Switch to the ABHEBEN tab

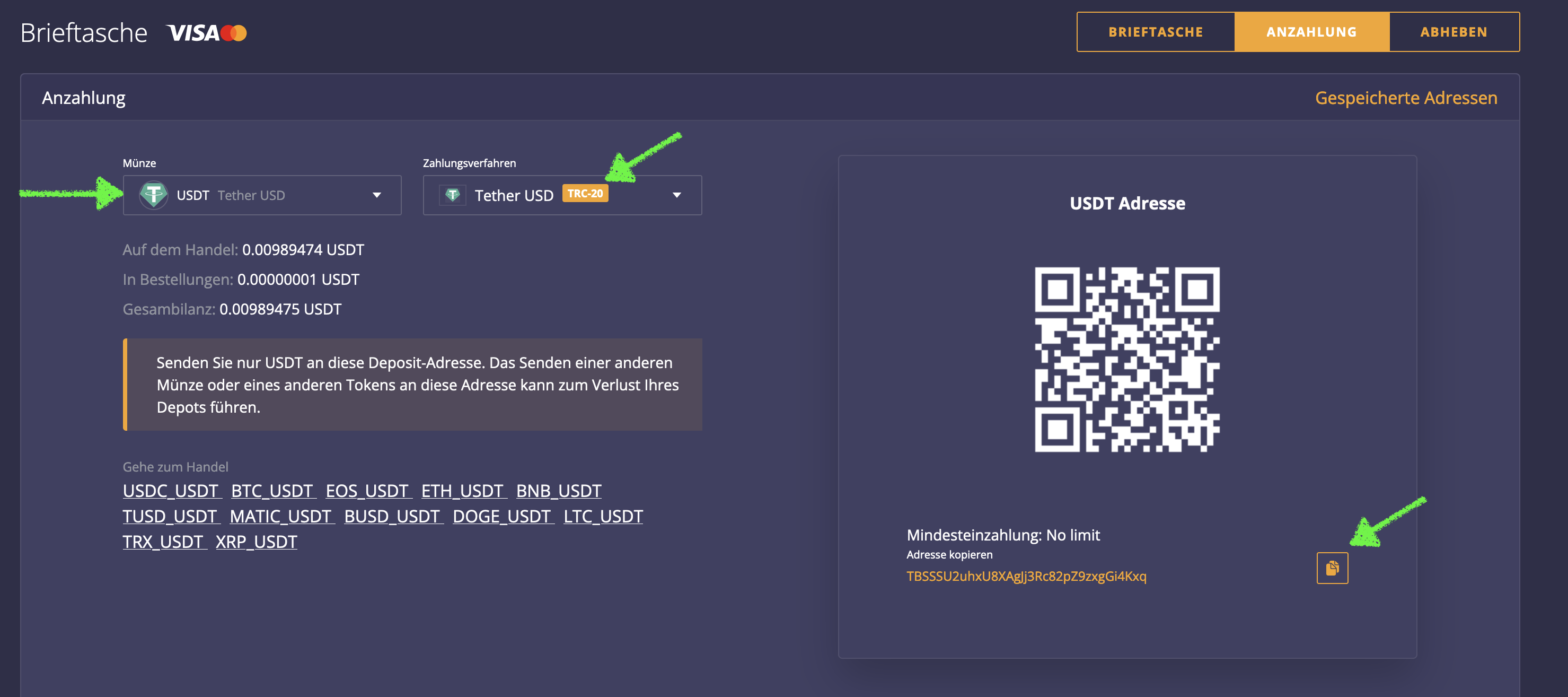point(1454,32)
